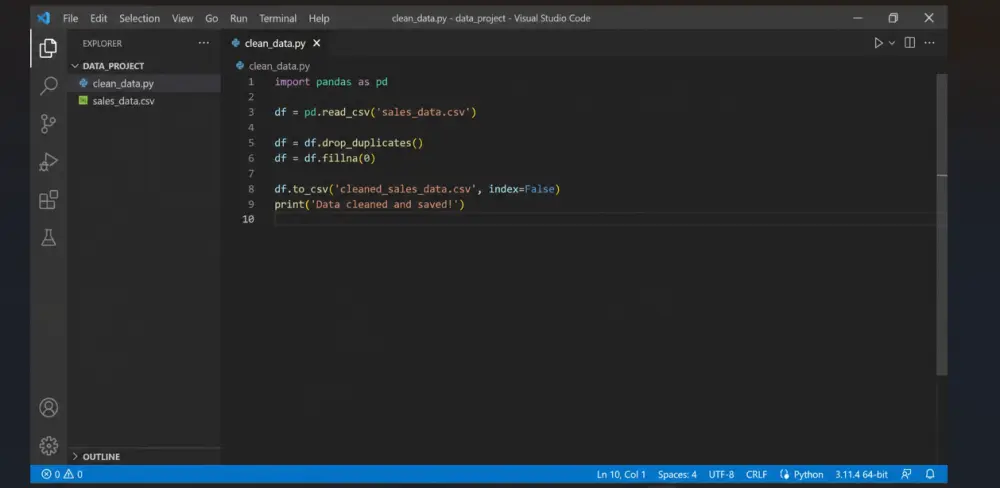Minimize the VS Code window
The image size is (1000, 488).
[x=858, y=18]
